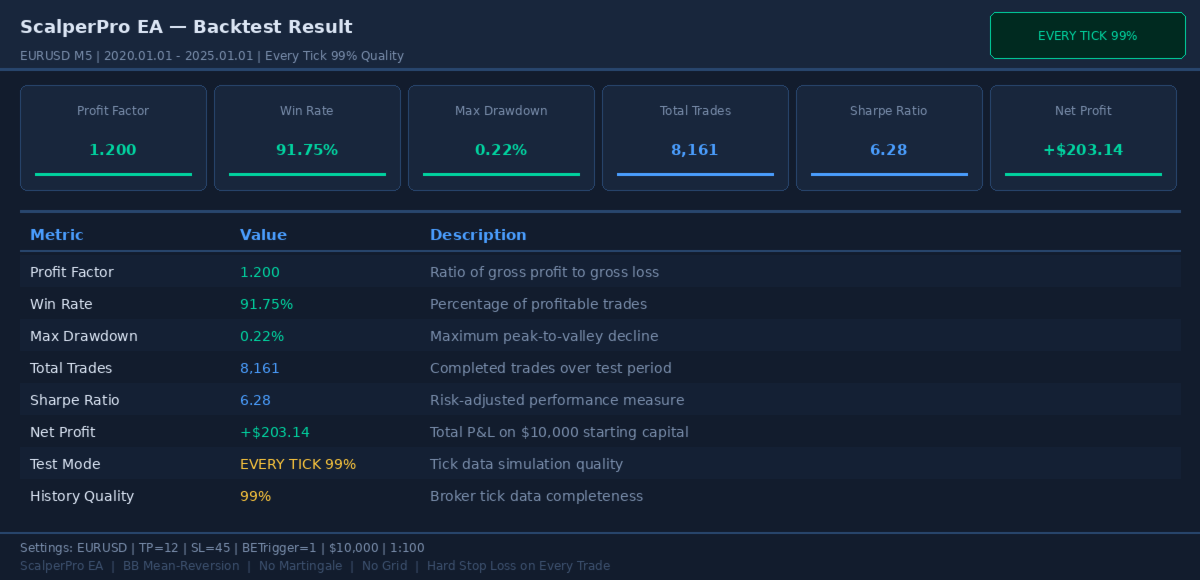Select the Sharpe Ratio summary card
1200x580 pixels.
[889, 138]
